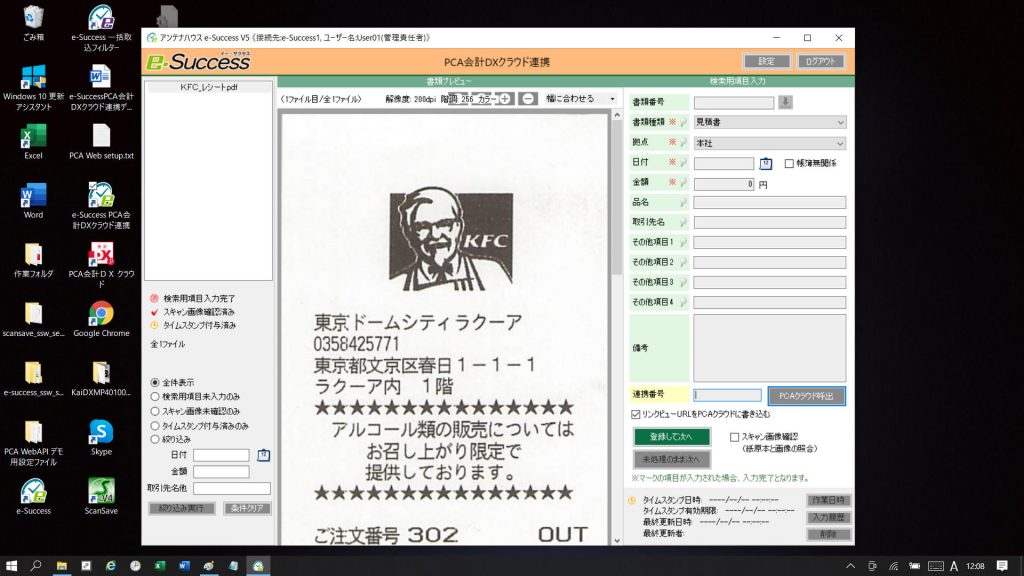Open the calendar picker beside the 日付 field
The image size is (1024, 576).
pos(767,164)
